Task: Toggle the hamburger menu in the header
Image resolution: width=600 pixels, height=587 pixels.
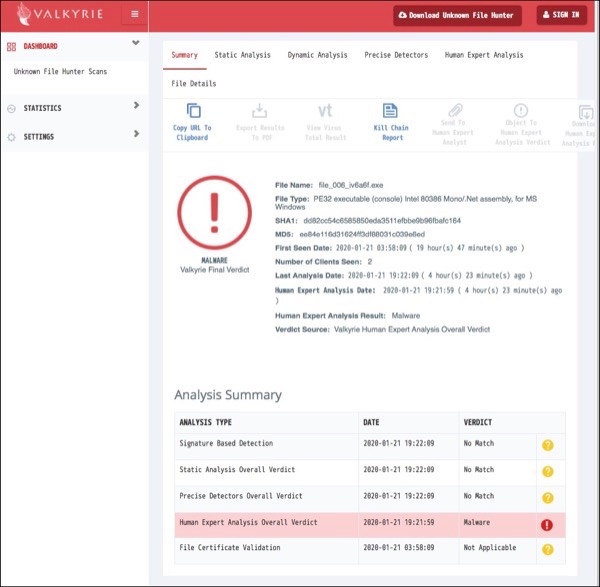Action: [x=134, y=15]
